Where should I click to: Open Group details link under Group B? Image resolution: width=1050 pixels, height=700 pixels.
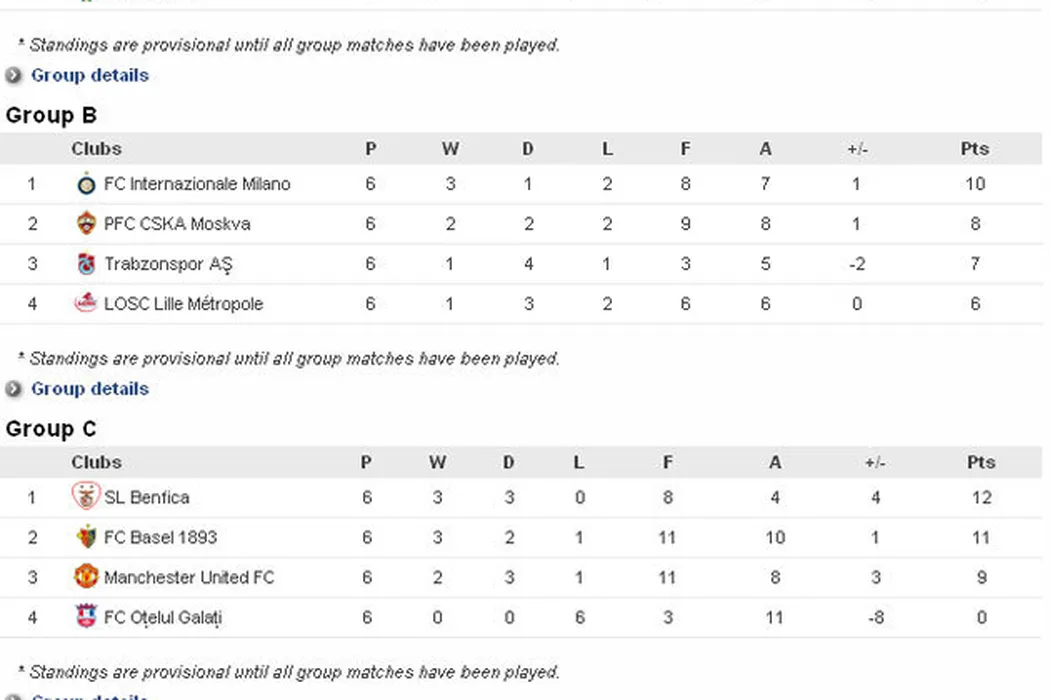click(x=90, y=389)
